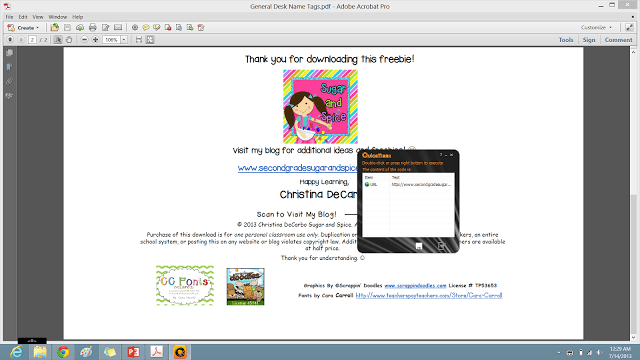
Task: Toggle fit page to window mode
Action: coord(150,40)
